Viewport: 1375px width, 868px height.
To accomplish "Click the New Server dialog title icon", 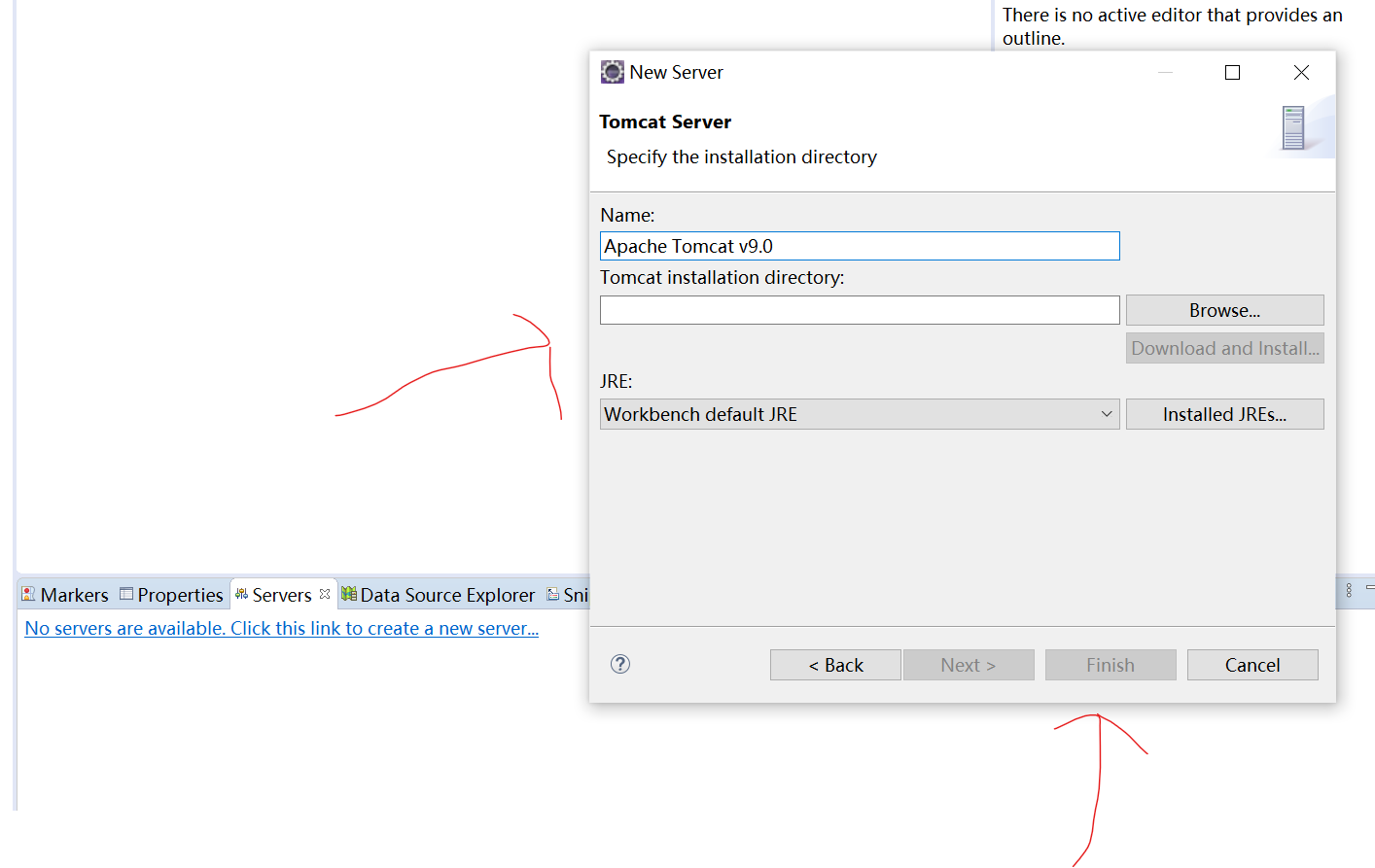I will (x=612, y=72).
